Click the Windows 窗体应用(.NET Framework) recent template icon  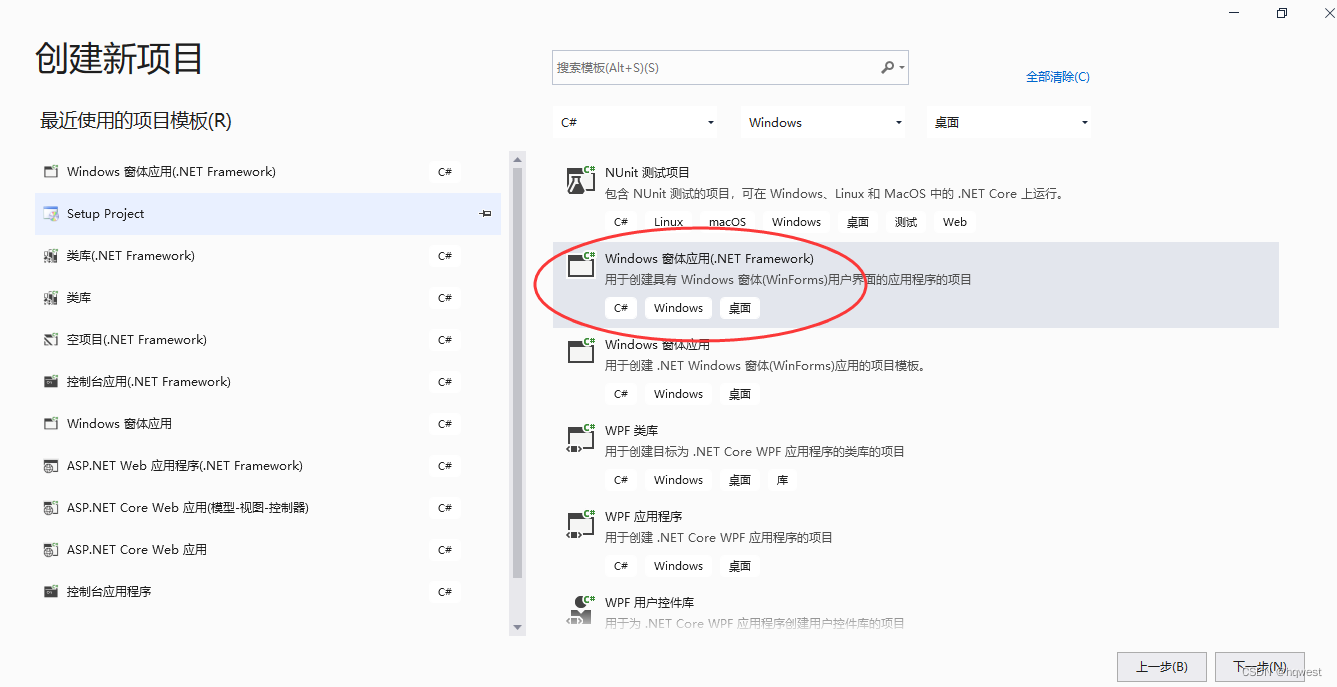pyautogui.click(x=51, y=172)
